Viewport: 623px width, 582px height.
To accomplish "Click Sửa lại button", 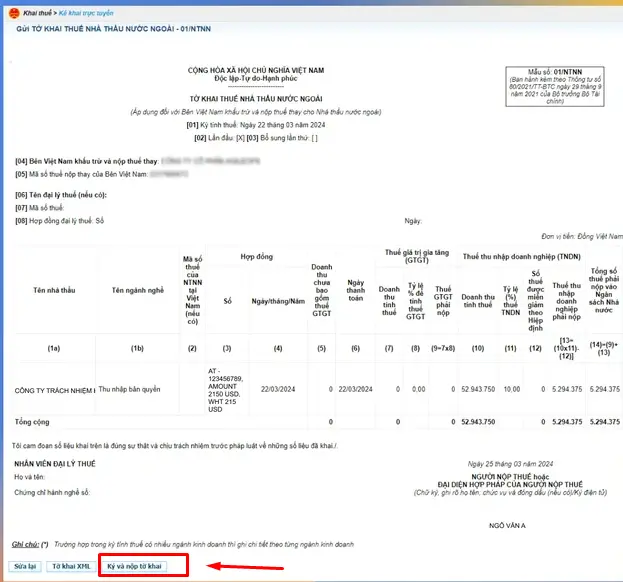I will pos(25,566).
